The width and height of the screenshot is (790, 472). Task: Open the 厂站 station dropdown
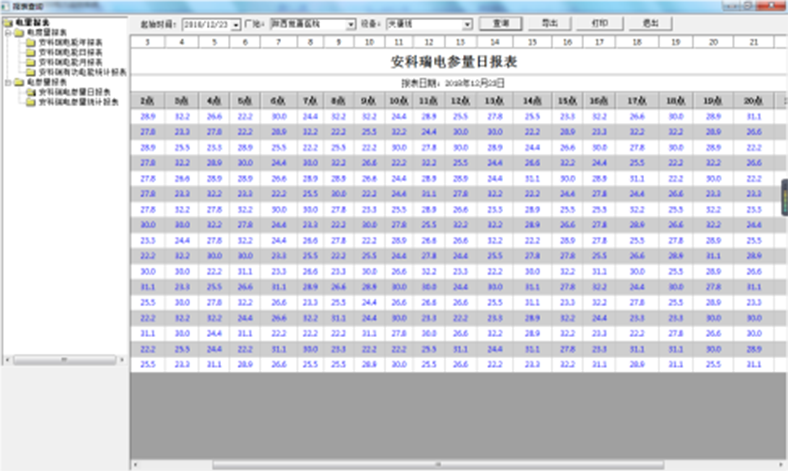pyautogui.click(x=350, y=23)
